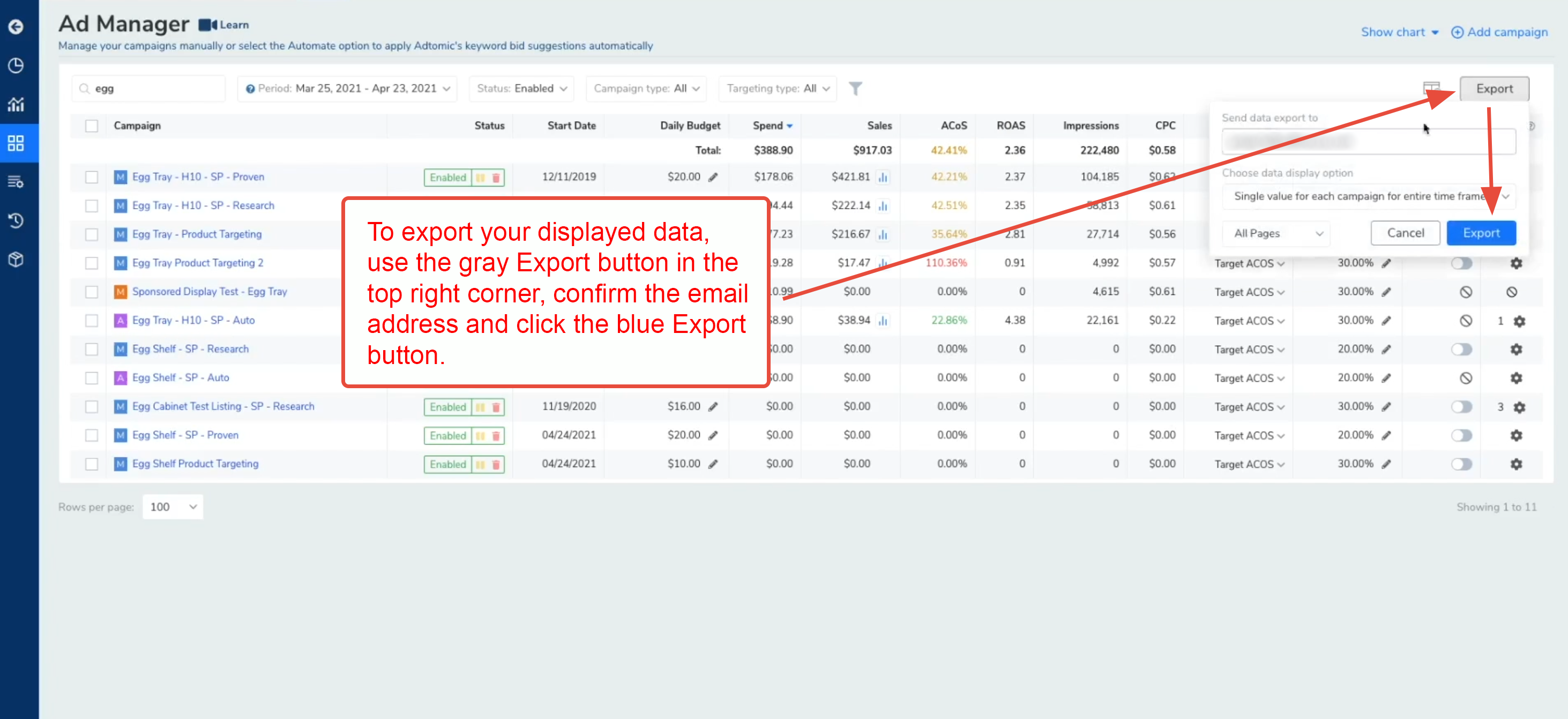Open the Targeting type: All dropdown
1568x719 pixels.
coord(778,89)
